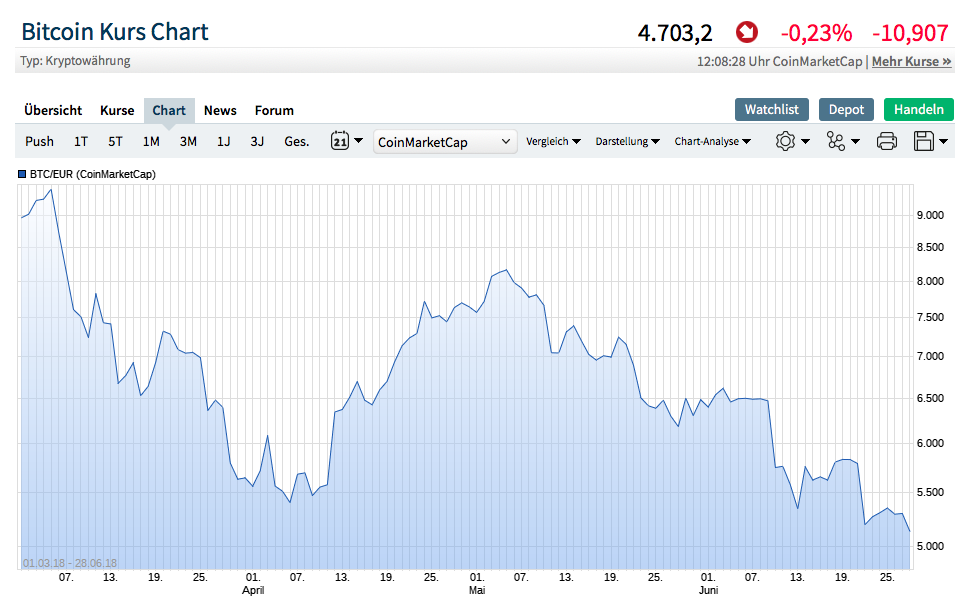Click the Depot button

[846, 109]
